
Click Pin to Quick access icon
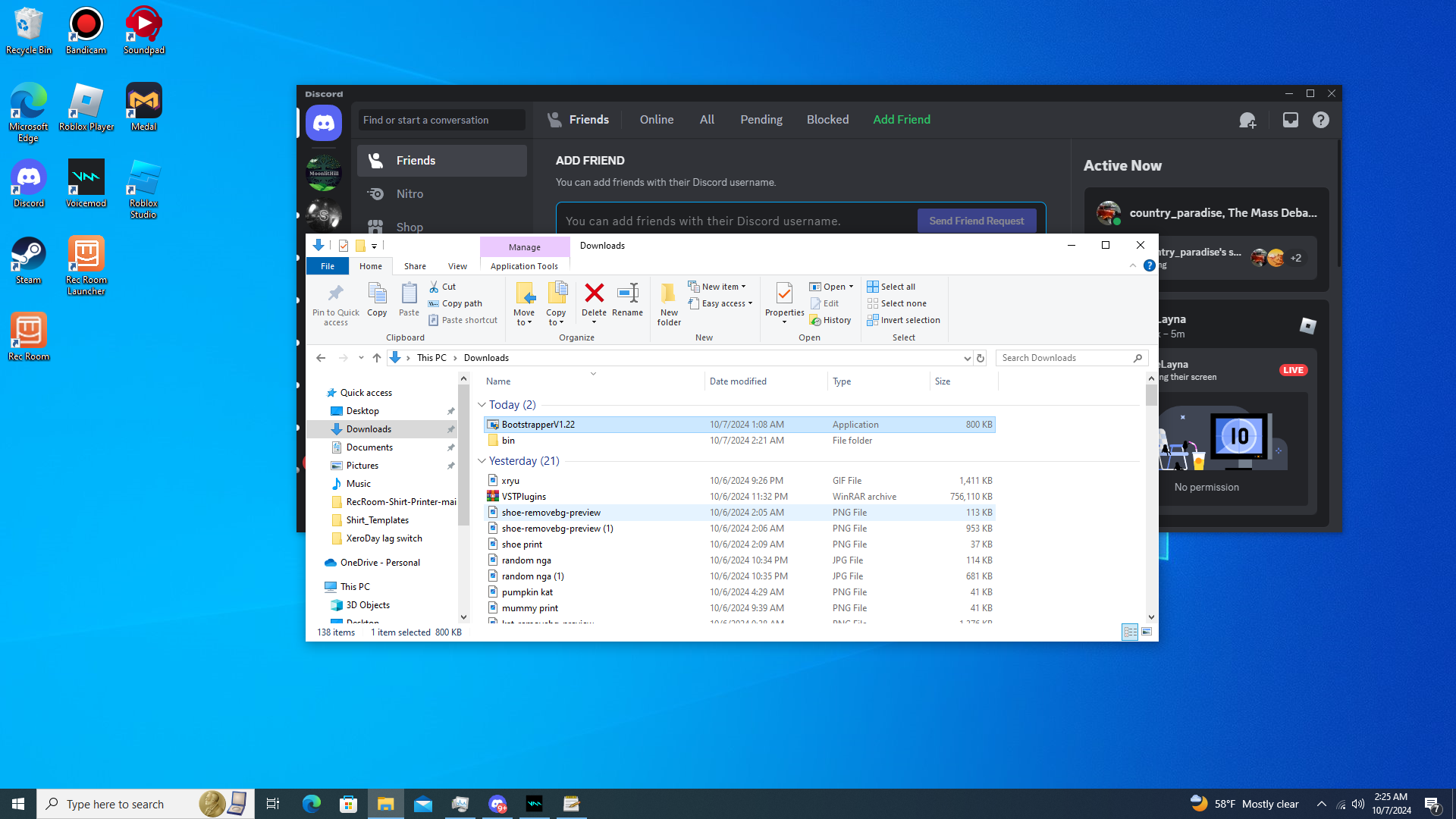point(335,294)
